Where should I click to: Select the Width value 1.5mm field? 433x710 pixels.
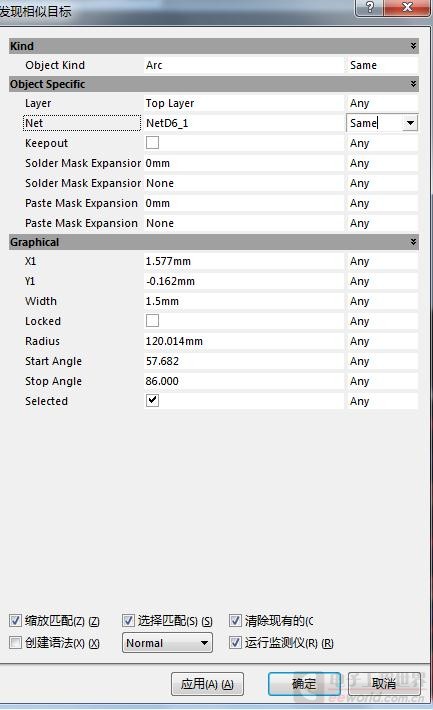244,301
